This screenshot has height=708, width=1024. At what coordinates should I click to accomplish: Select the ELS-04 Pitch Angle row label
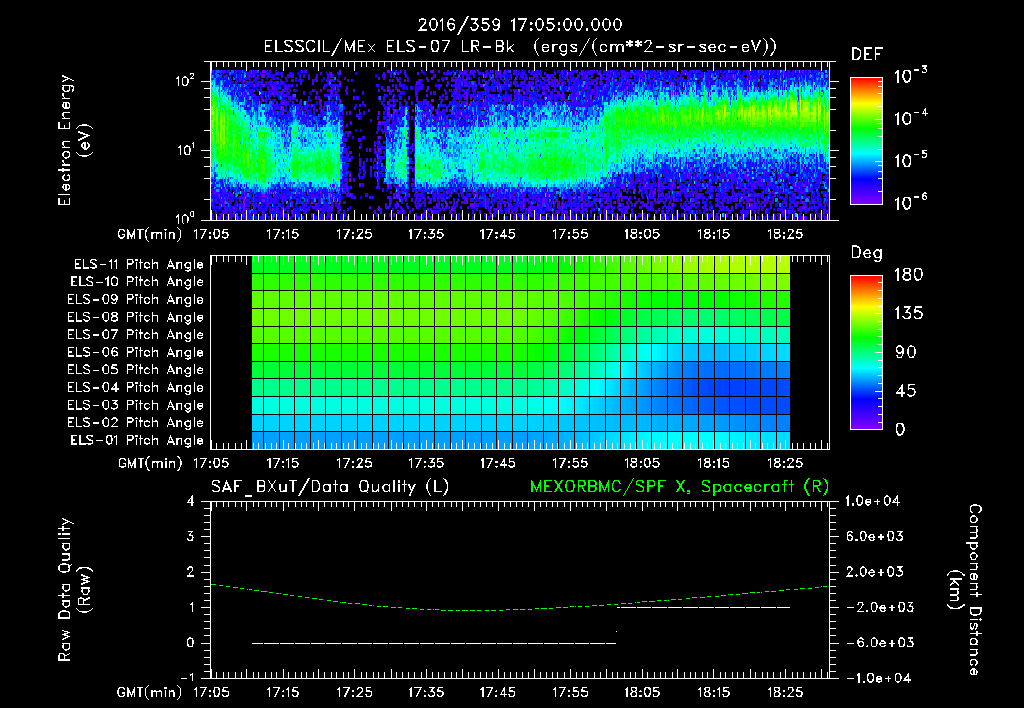pos(136,387)
